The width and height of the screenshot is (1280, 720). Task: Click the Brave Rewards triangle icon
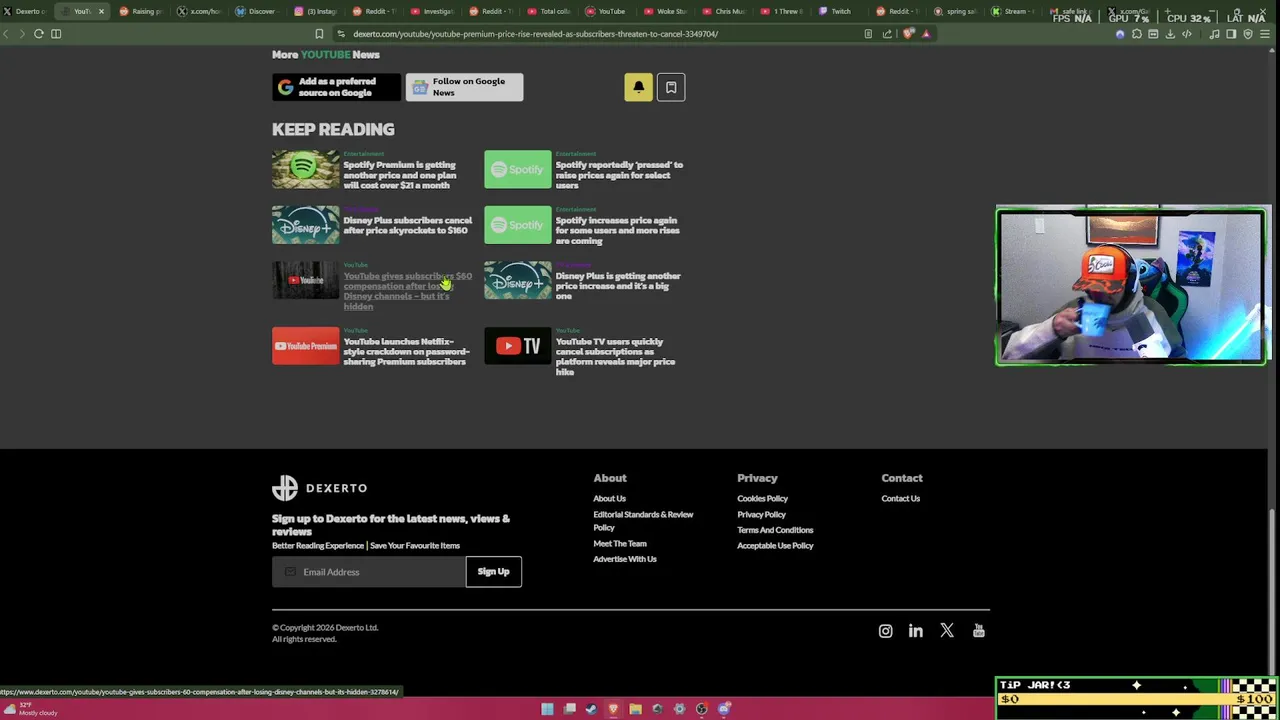pyautogui.click(x=926, y=34)
